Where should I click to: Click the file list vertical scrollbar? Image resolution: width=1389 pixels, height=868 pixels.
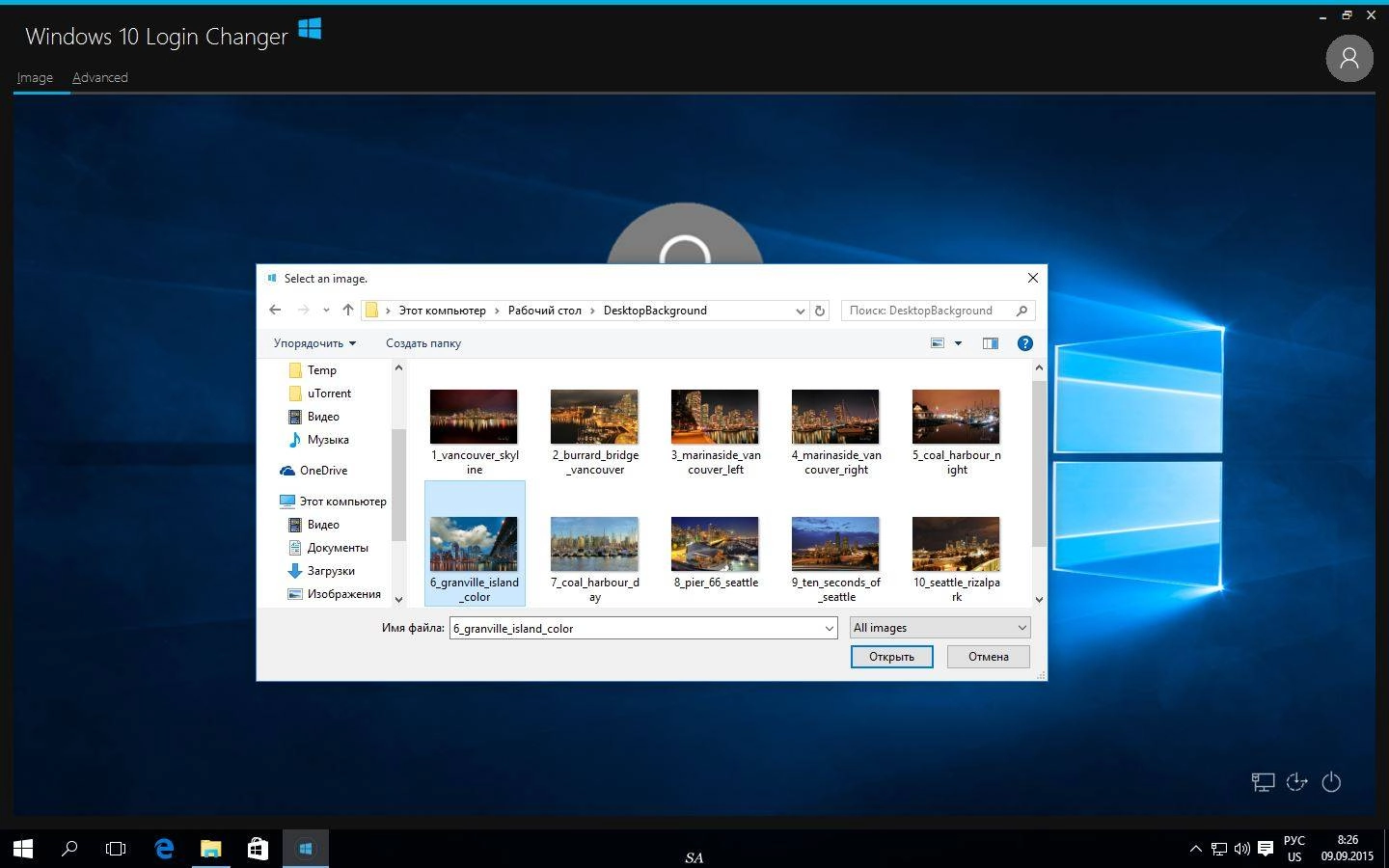pyautogui.click(x=1039, y=463)
